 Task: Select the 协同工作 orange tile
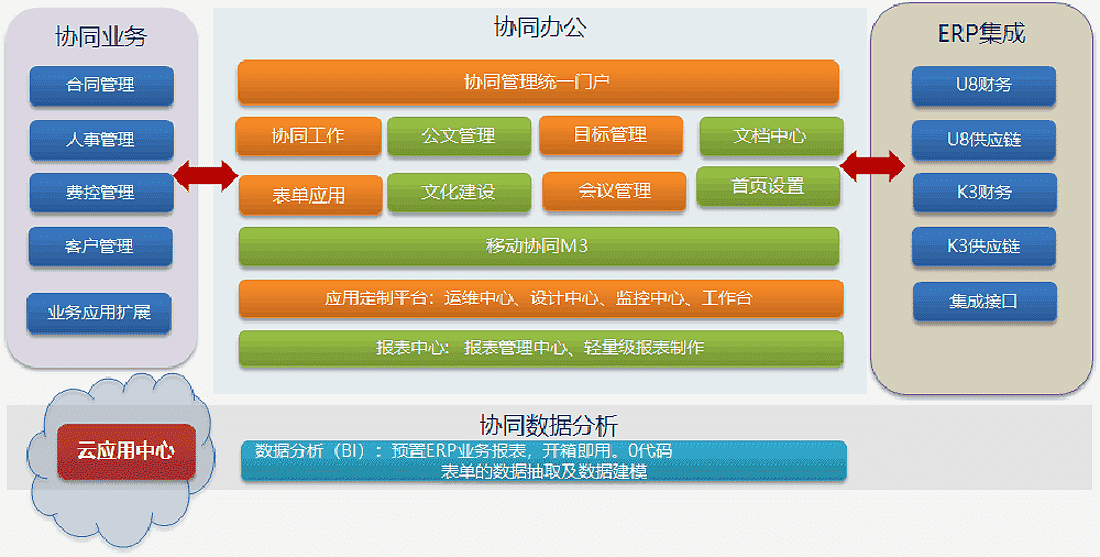[308, 136]
